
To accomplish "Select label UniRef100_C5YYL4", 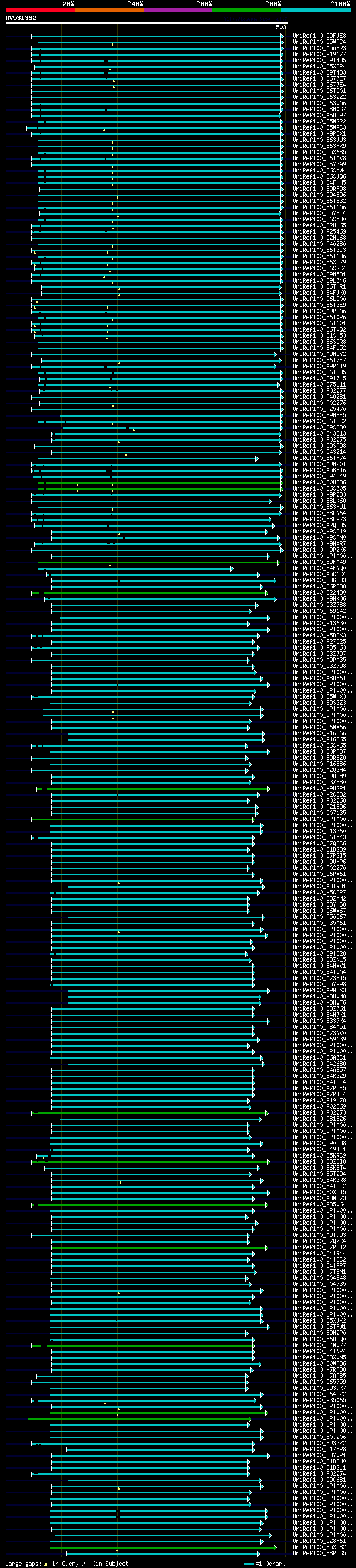I will tap(319, 213).
